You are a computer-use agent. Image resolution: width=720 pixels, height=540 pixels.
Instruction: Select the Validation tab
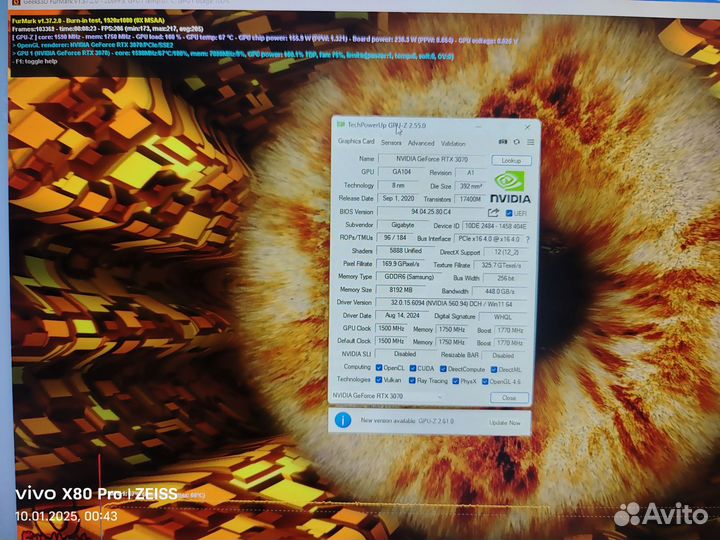[x=453, y=143]
